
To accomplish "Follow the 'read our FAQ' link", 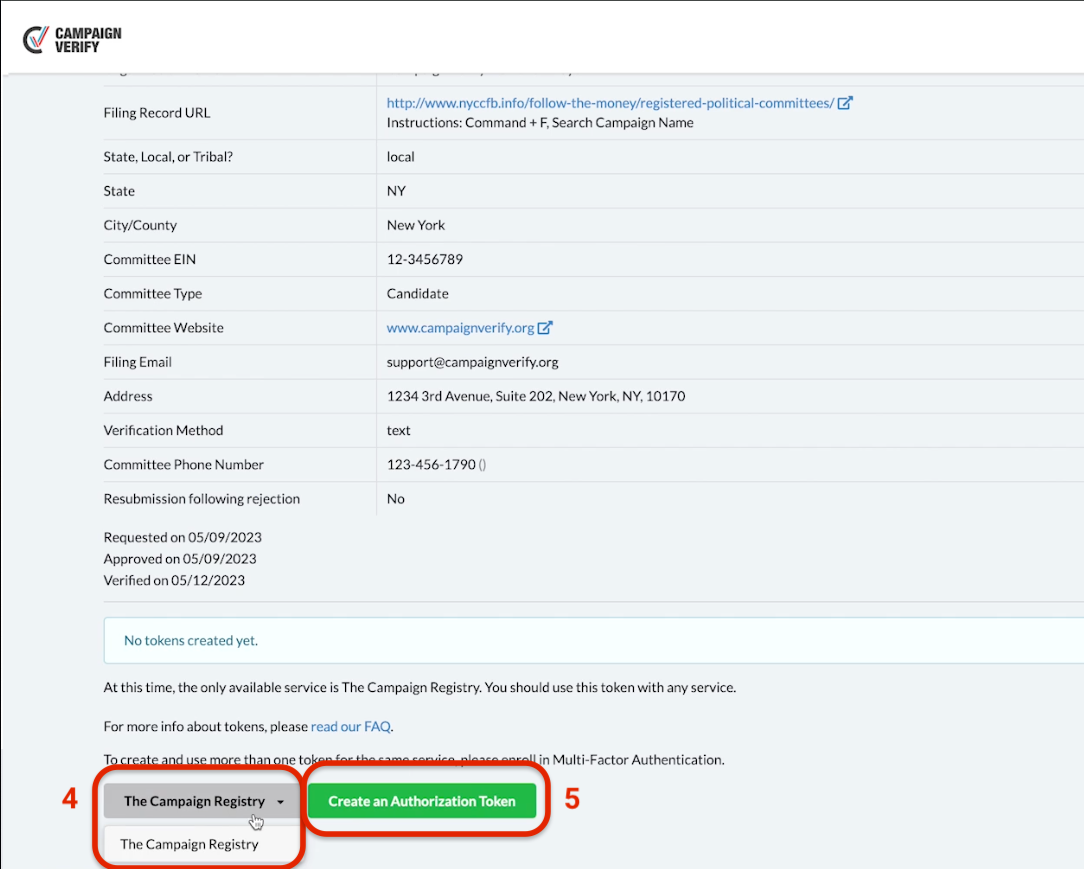I will tap(351, 727).
